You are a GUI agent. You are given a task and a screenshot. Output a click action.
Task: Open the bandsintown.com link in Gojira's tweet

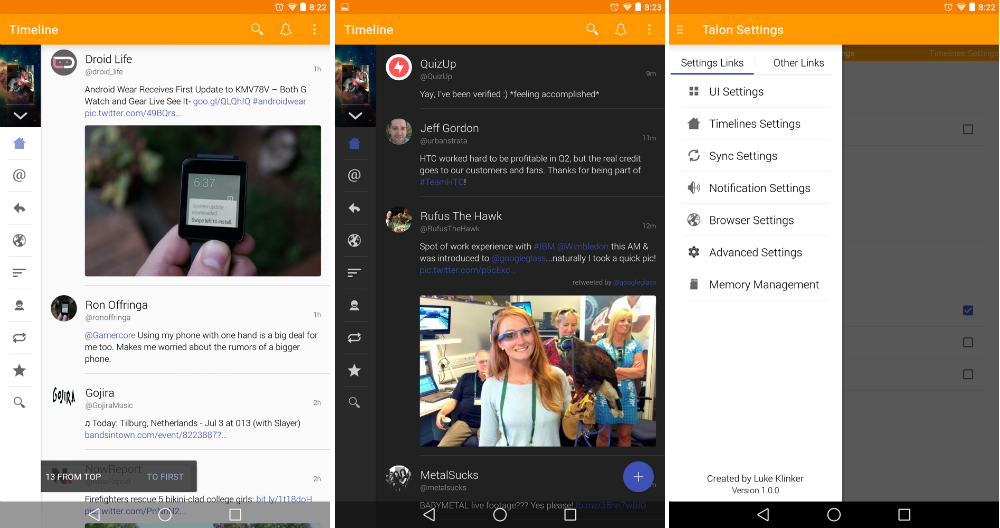[155, 435]
